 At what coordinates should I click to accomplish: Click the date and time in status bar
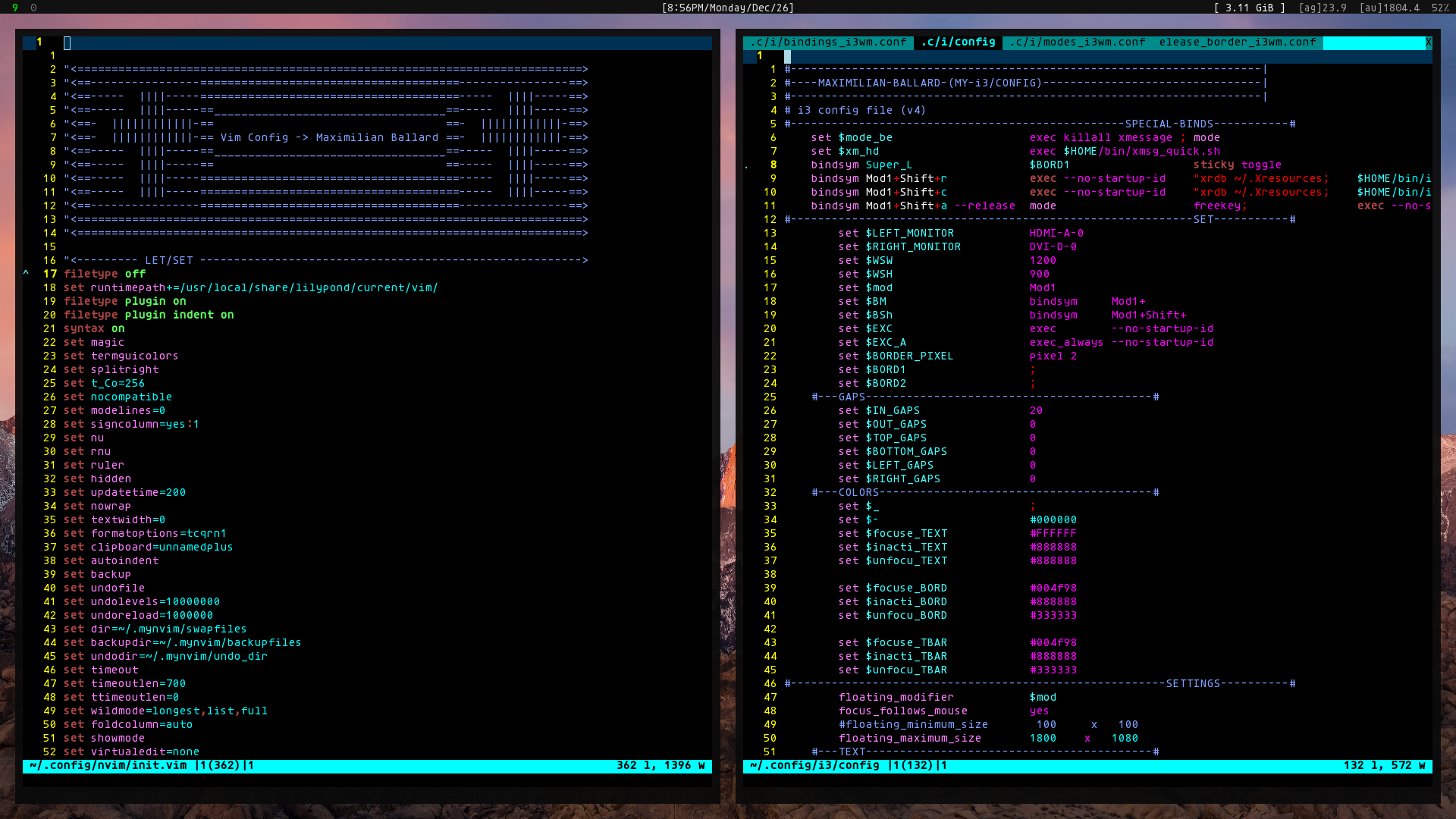728,8
